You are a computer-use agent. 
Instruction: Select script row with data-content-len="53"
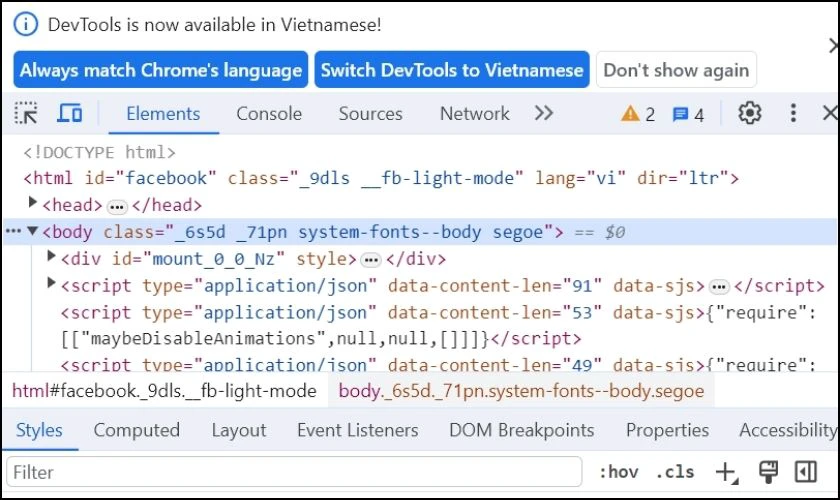[438, 312]
